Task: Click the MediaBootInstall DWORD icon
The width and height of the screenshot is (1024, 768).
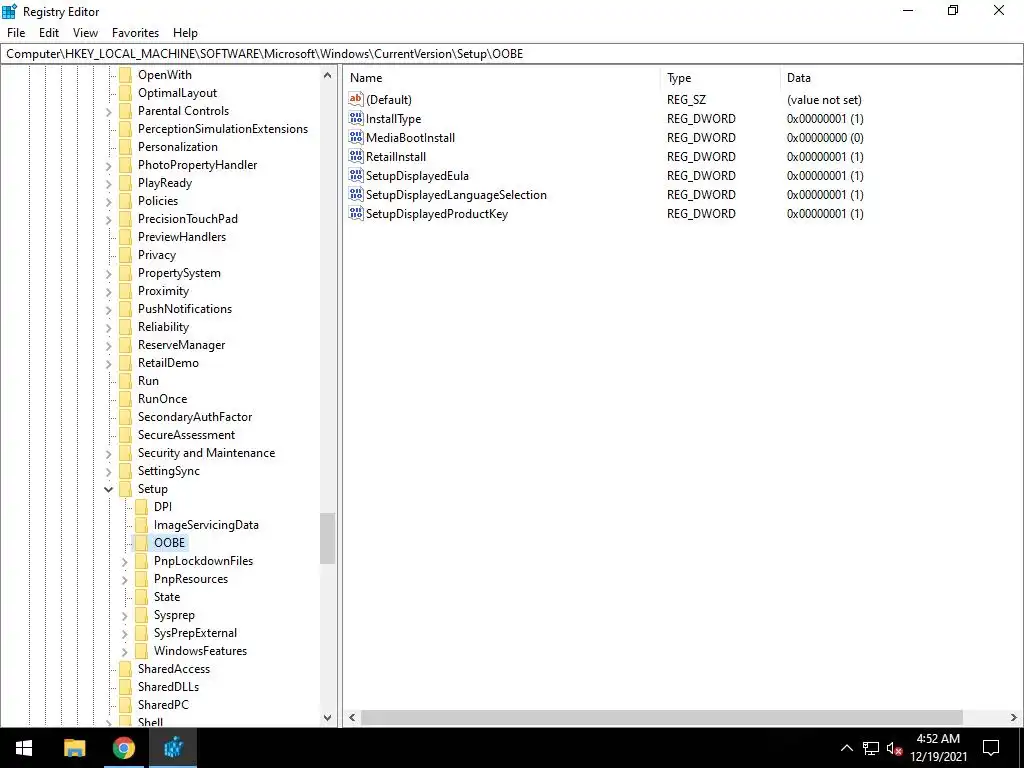Action: pyautogui.click(x=356, y=137)
